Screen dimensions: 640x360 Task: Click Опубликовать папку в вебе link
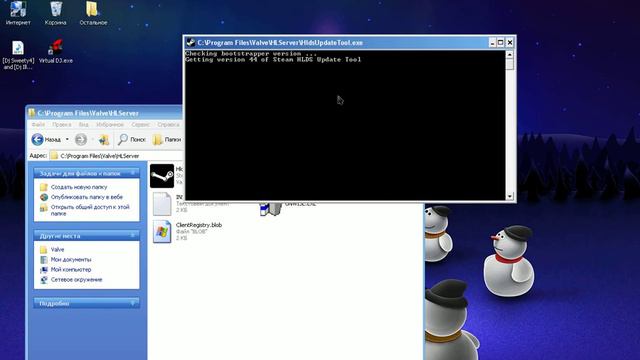[87, 197]
